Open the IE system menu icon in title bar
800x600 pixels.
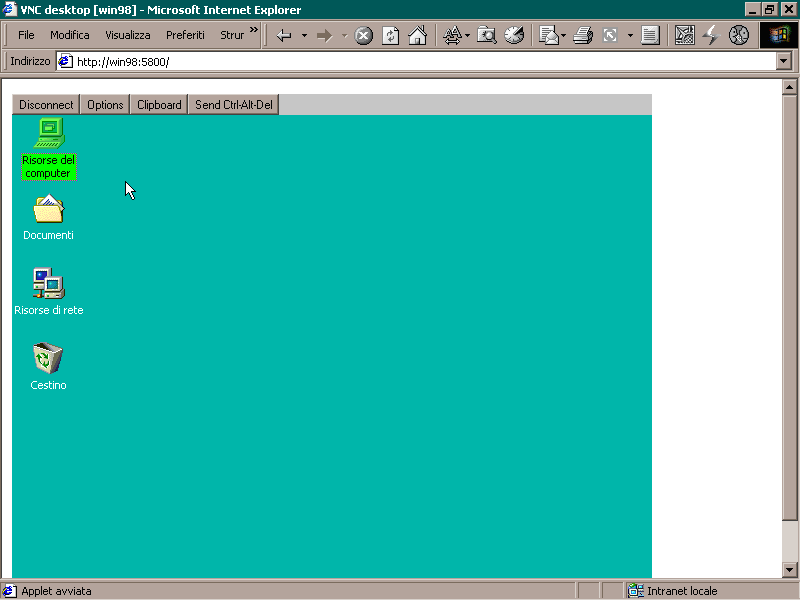coord(9,9)
